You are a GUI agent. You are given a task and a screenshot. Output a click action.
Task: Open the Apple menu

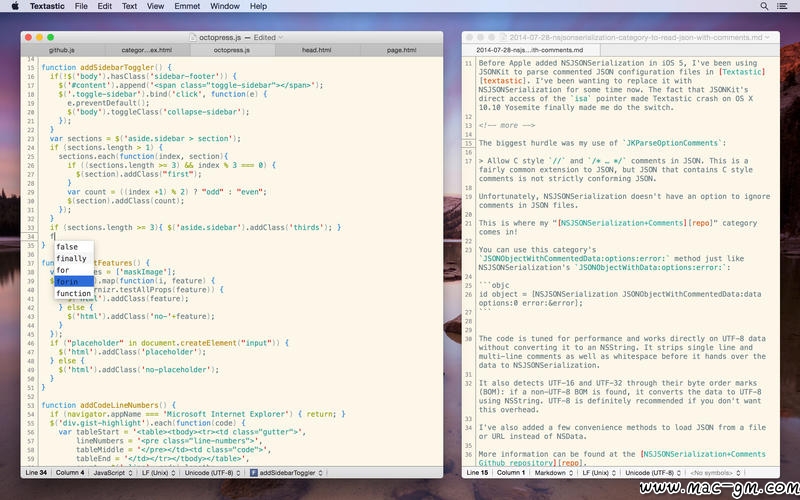[15, 6]
